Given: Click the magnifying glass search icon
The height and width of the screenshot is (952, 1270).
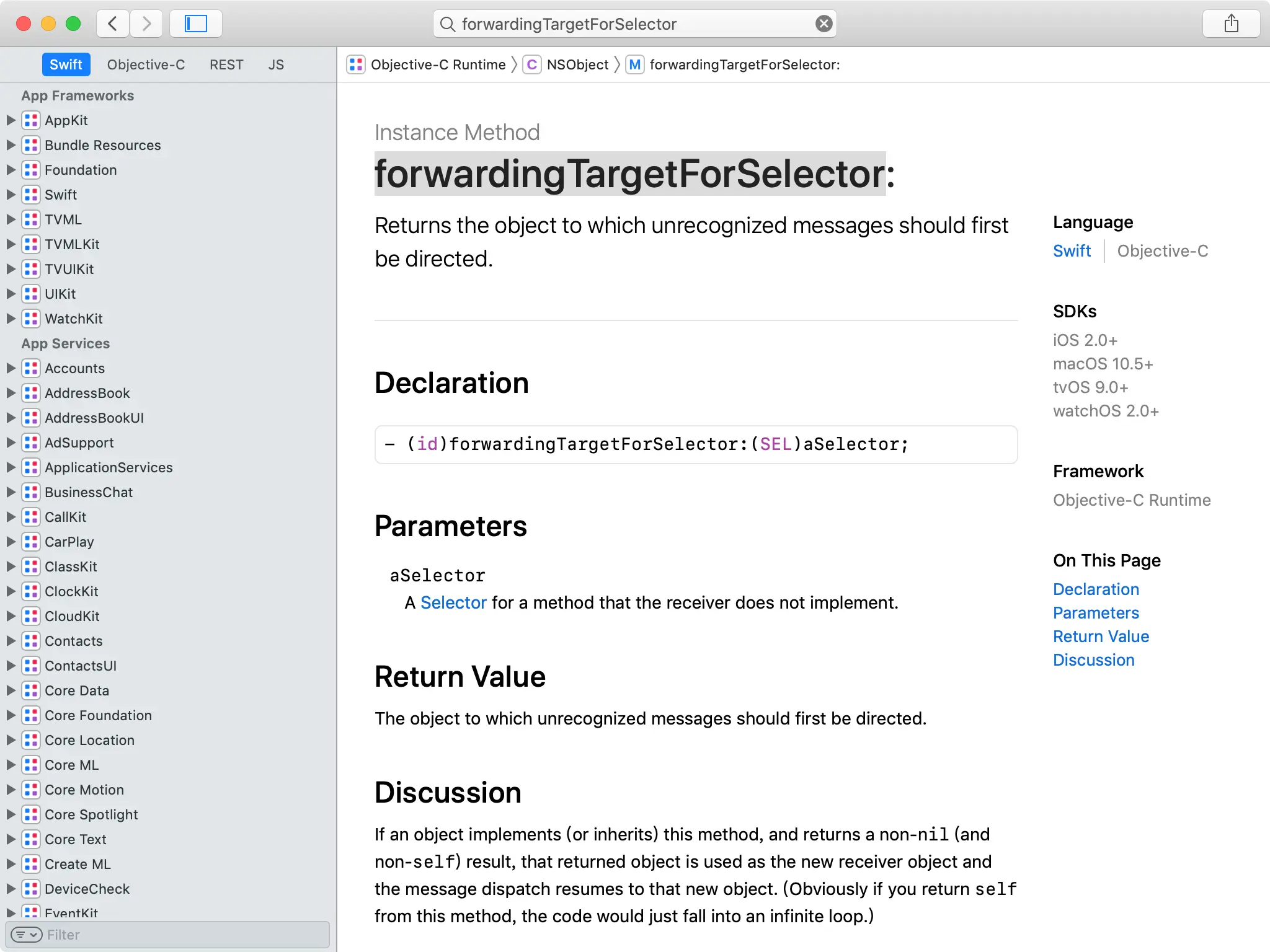Looking at the screenshot, I should [447, 24].
